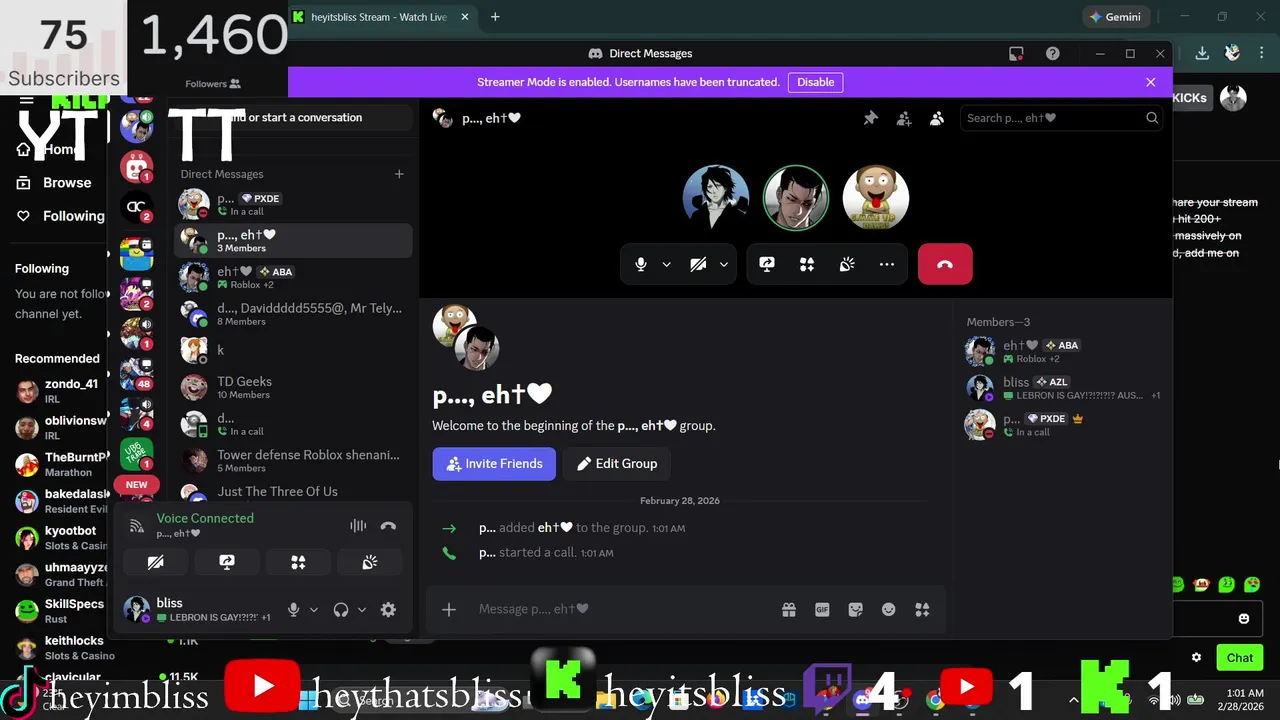This screenshot has height=720, width=1280.
Task: Open sticker picker
Action: click(x=855, y=609)
